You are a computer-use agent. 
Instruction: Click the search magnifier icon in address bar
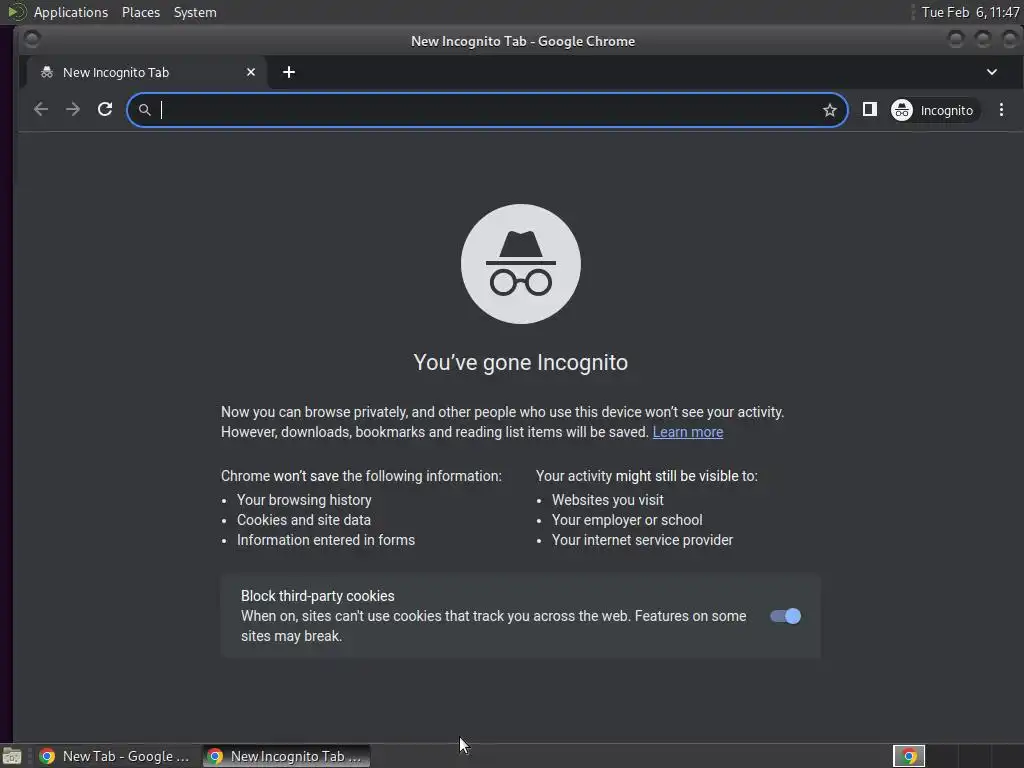[145, 110]
